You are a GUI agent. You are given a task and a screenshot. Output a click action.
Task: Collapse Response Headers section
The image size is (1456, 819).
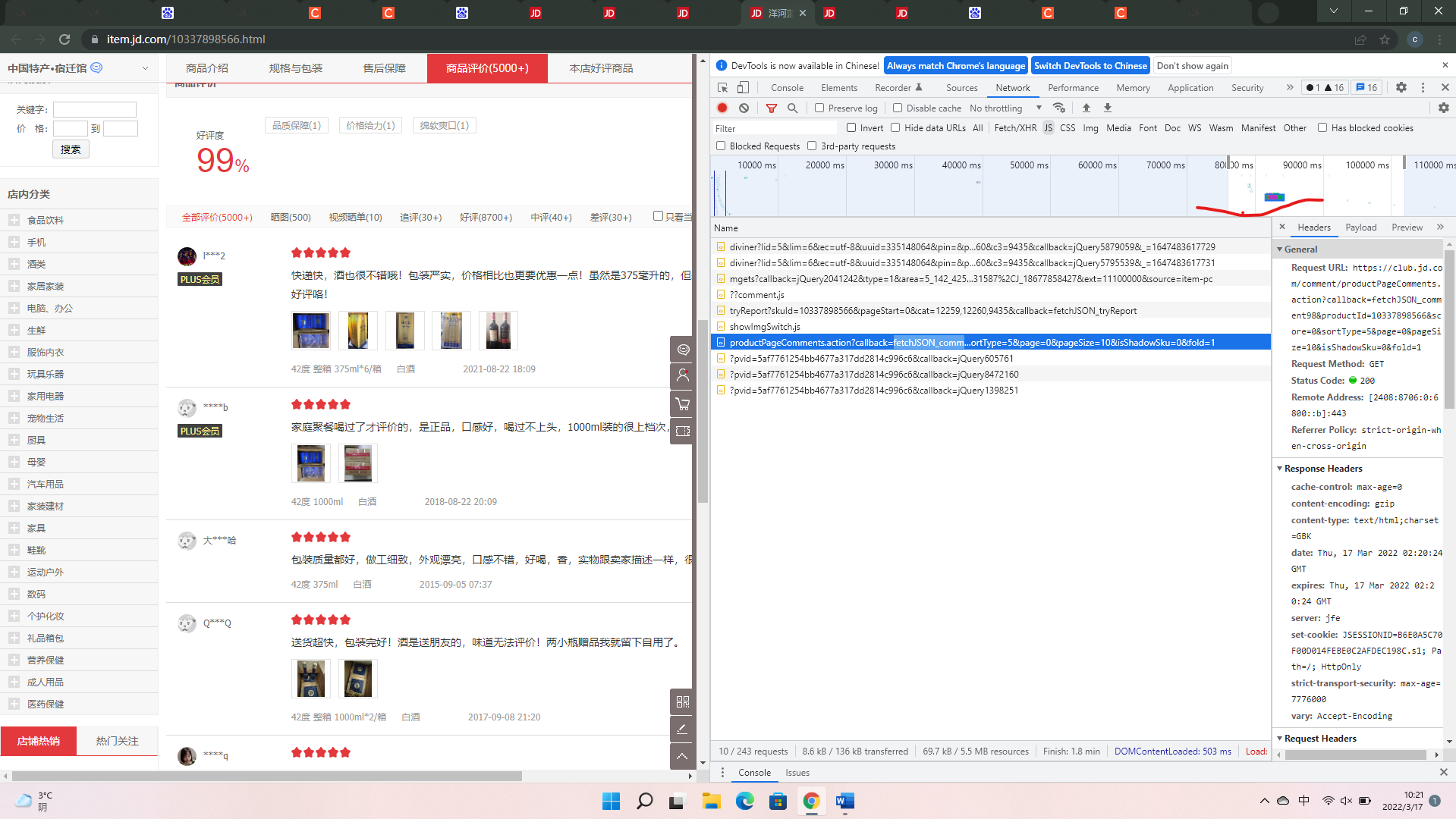point(1279,468)
